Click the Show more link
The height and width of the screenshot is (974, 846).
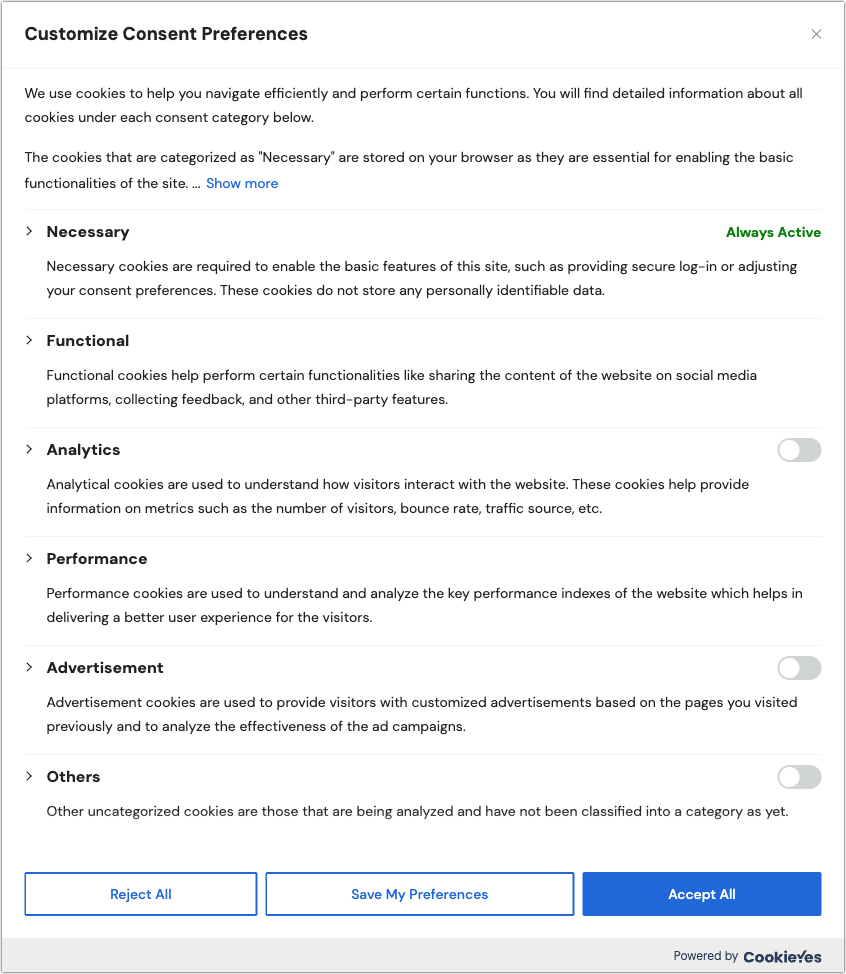click(242, 183)
